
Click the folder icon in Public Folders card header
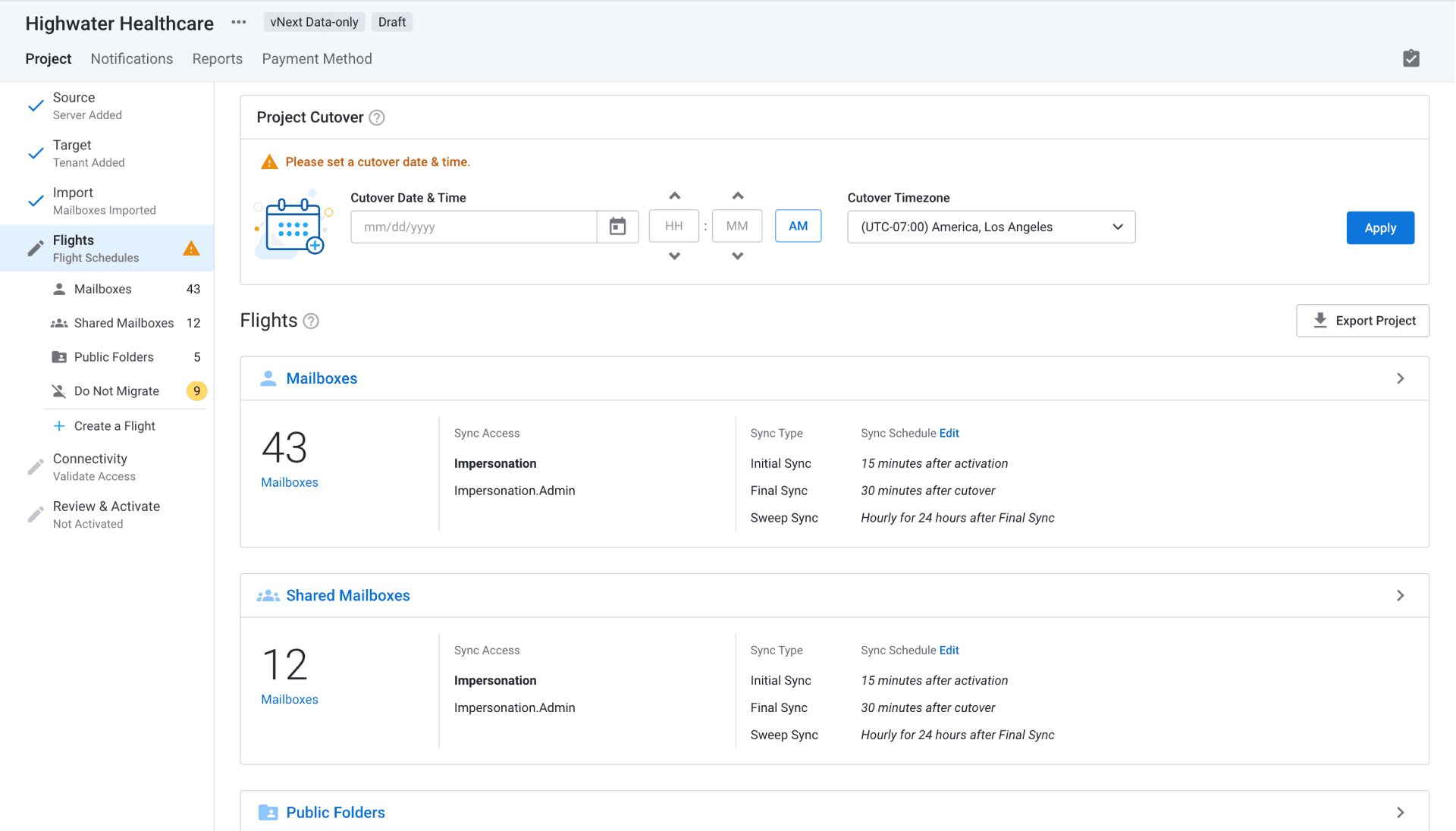pos(268,813)
